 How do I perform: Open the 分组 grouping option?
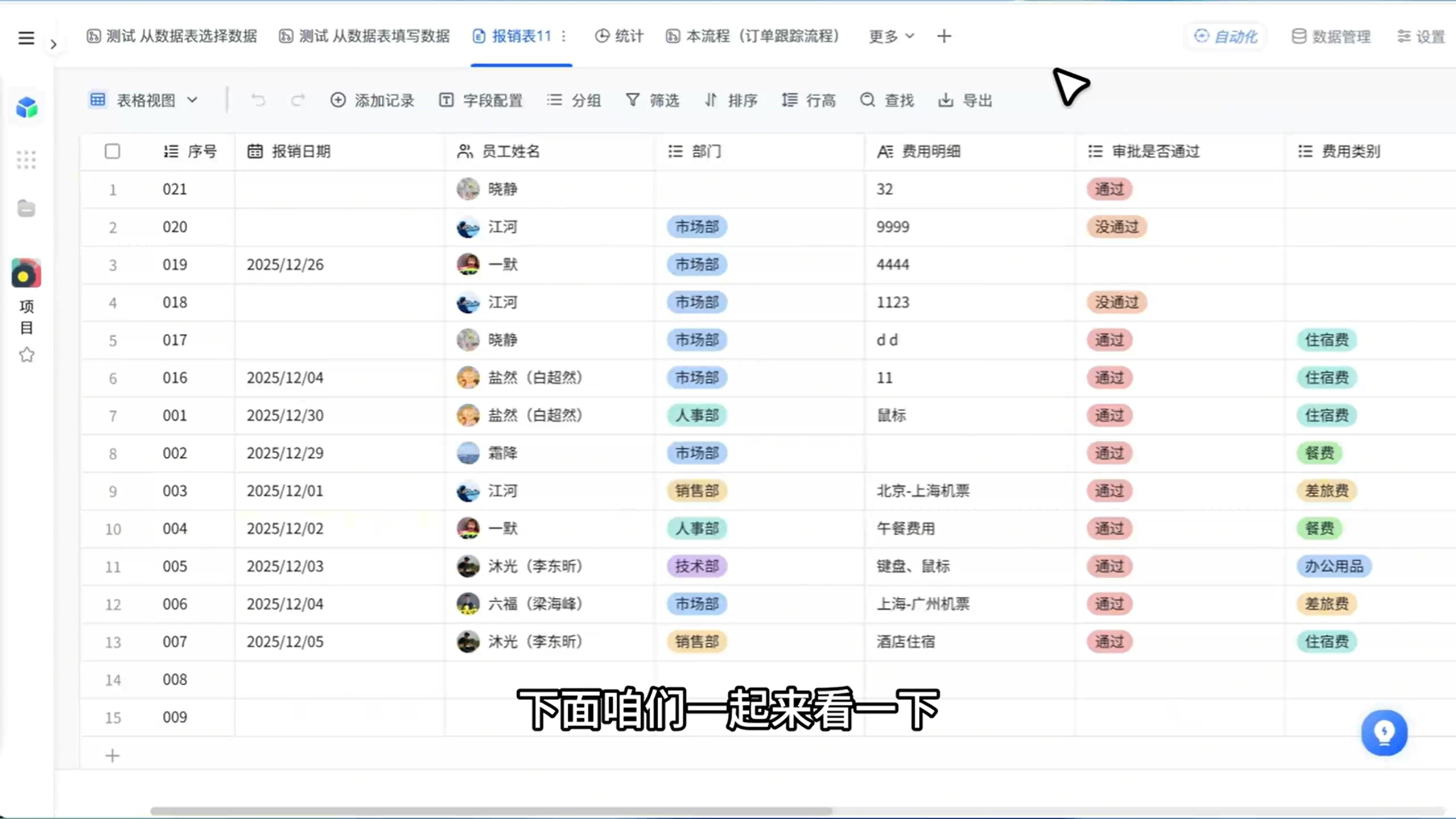coord(574,100)
